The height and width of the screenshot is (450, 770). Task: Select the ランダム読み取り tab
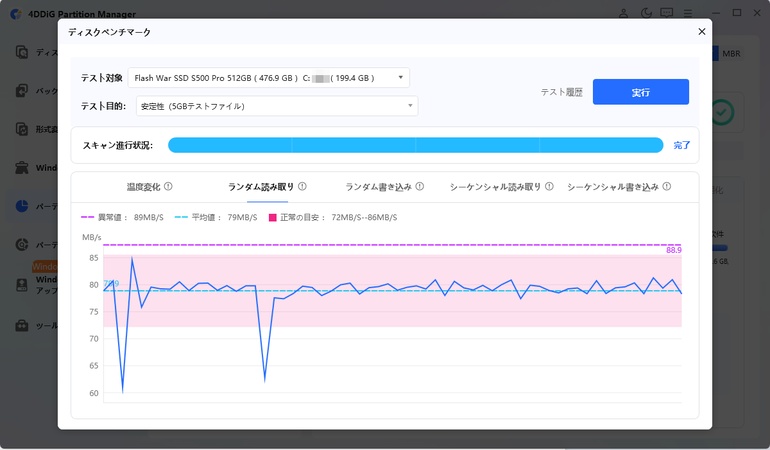(261, 187)
